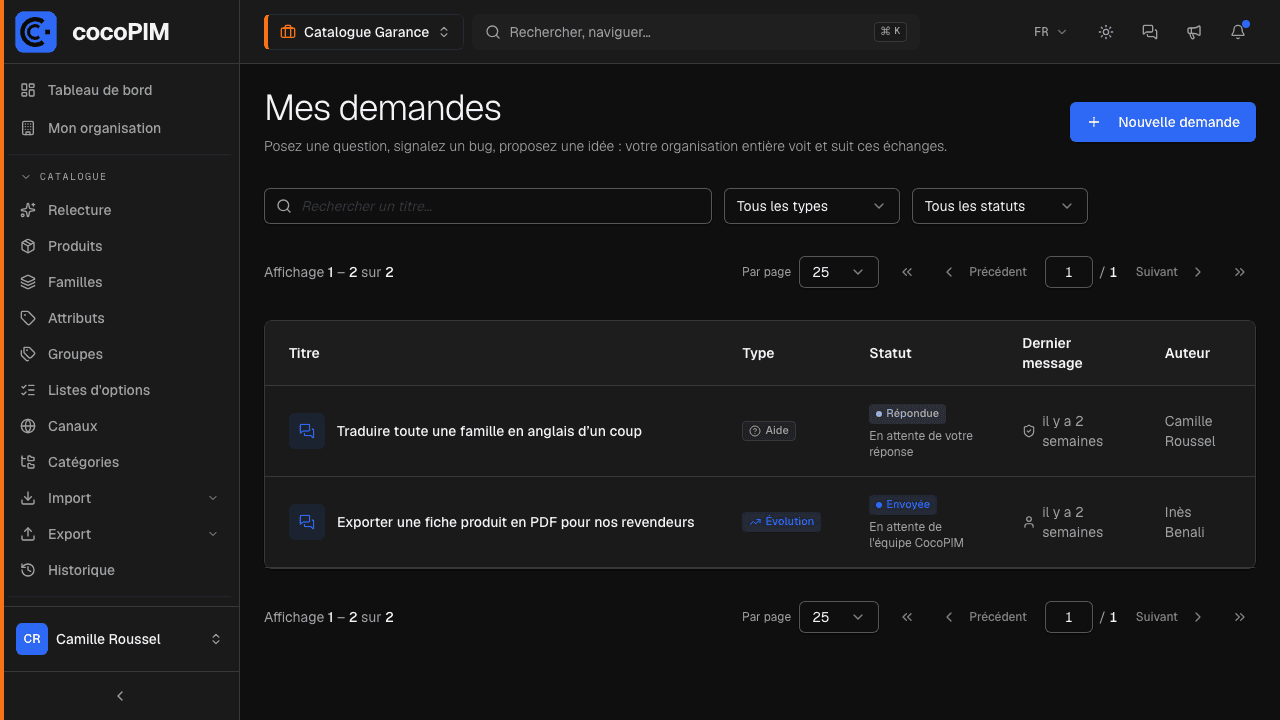Open the announcements megaphone icon
1280x720 pixels.
tap(1194, 32)
